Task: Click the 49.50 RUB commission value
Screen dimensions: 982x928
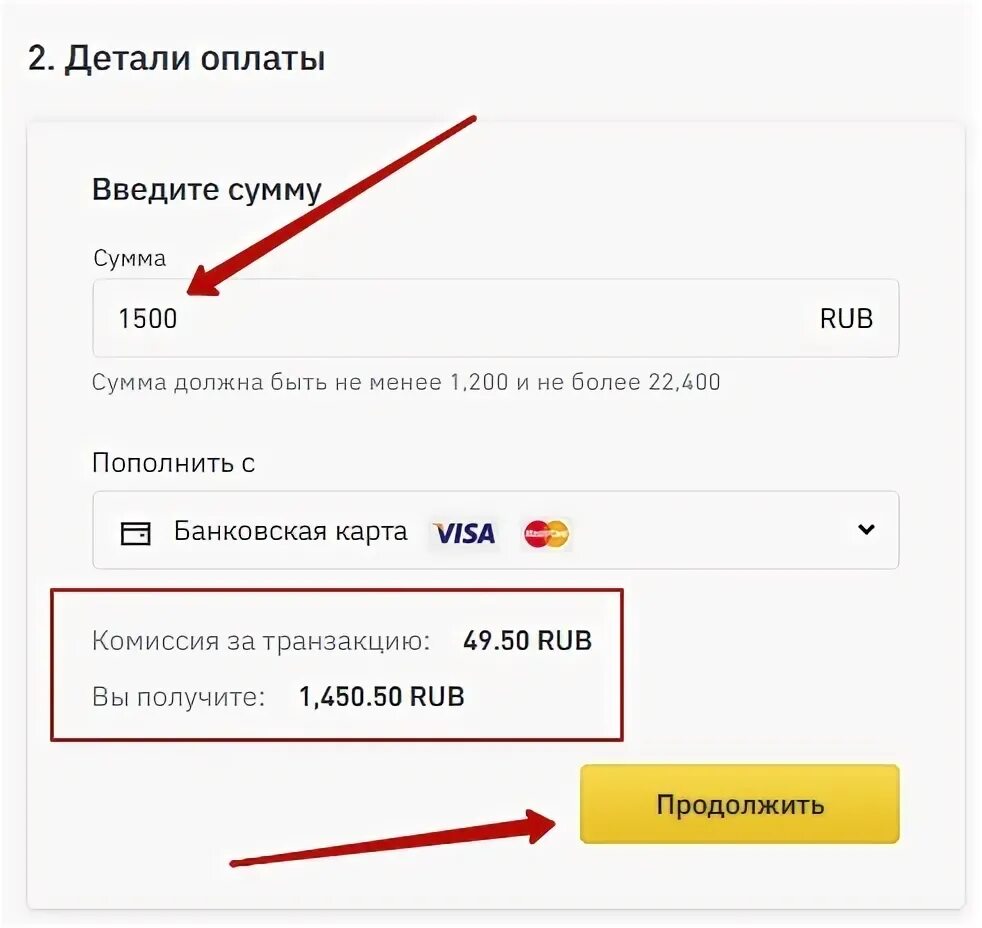Action: pyautogui.click(x=527, y=641)
